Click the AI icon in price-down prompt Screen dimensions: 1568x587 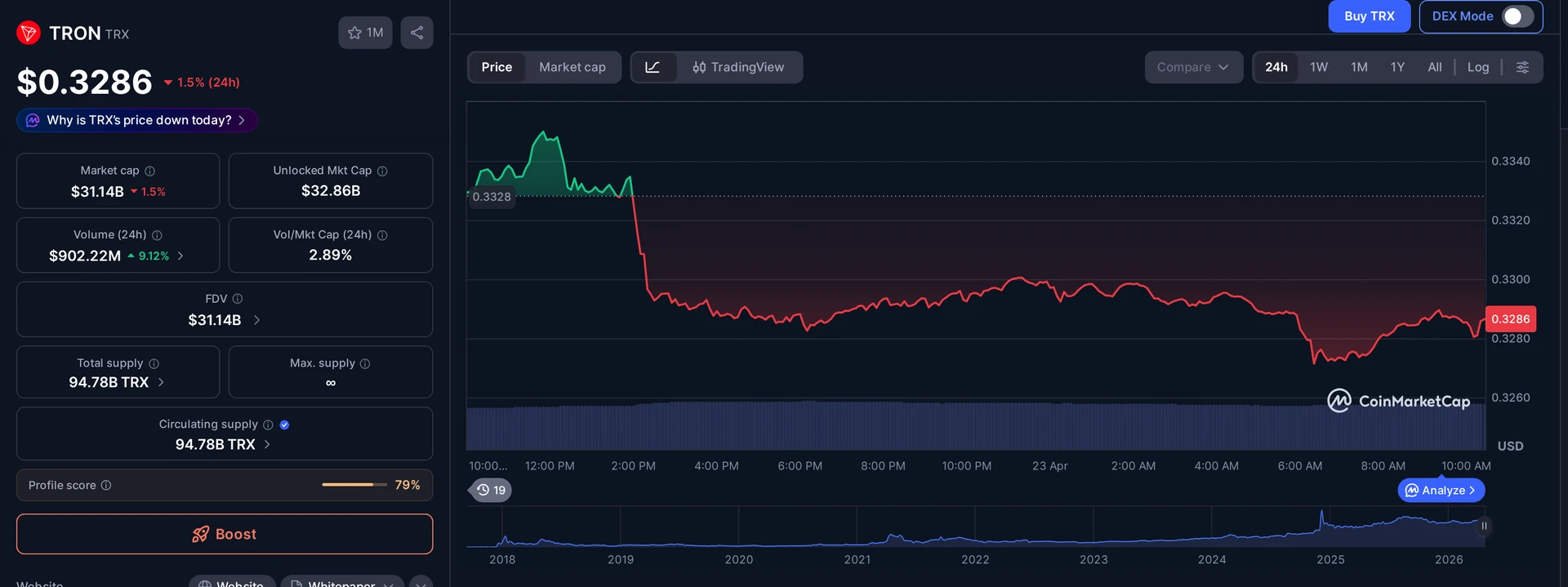[33, 120]
